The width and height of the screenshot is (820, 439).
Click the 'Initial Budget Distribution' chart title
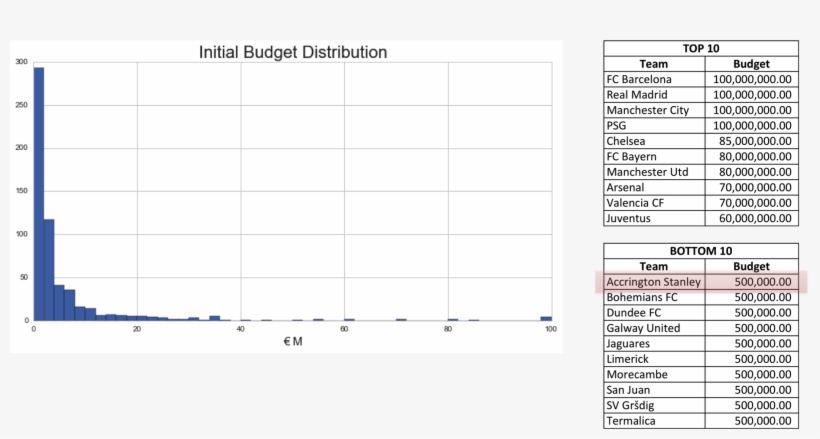click(x=293, y=52)
